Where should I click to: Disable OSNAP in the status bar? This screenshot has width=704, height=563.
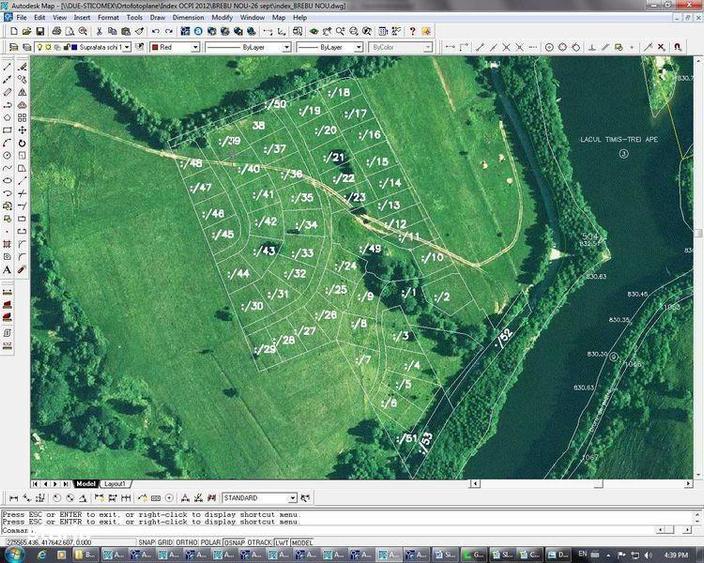[x=234, y=542]
